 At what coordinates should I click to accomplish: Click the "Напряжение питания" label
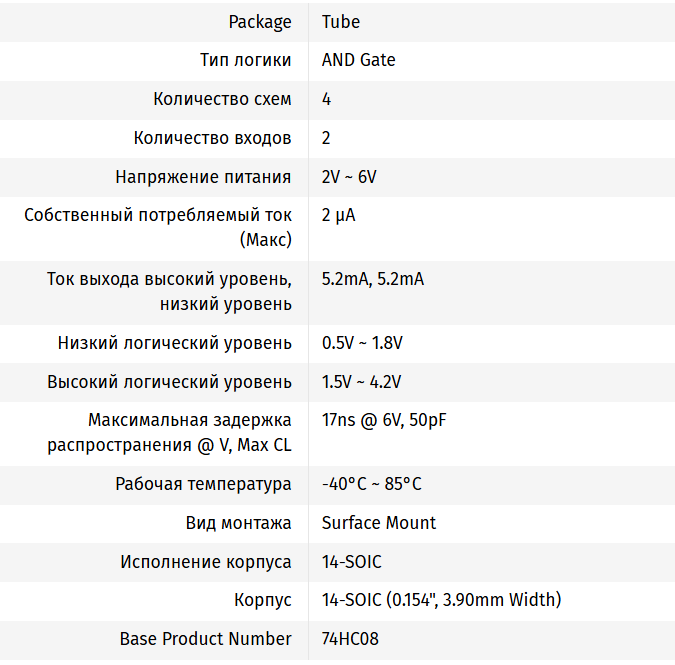(x=203, y=177)
